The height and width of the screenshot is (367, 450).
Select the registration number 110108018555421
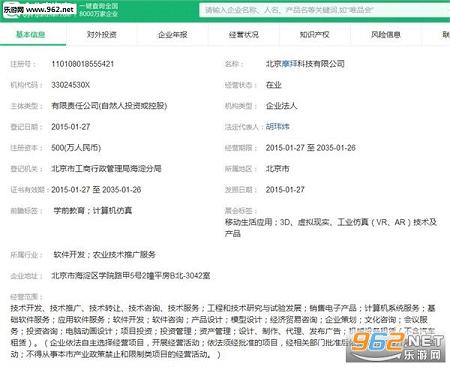click(x=83, y=64)
